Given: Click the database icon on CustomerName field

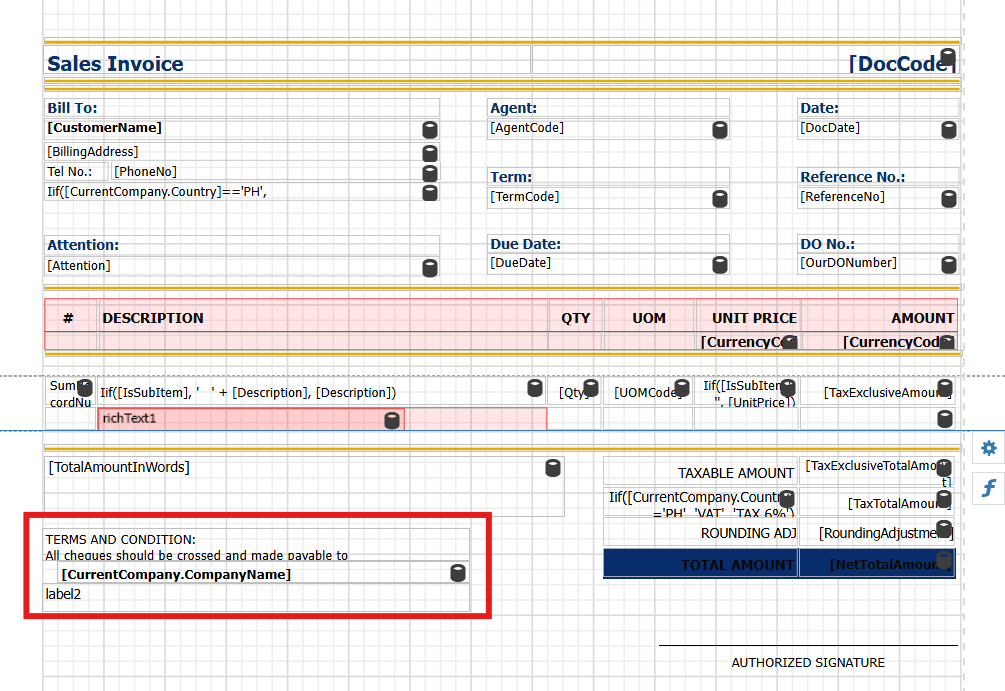Looking at the screenshot, I should coord(430,129).
